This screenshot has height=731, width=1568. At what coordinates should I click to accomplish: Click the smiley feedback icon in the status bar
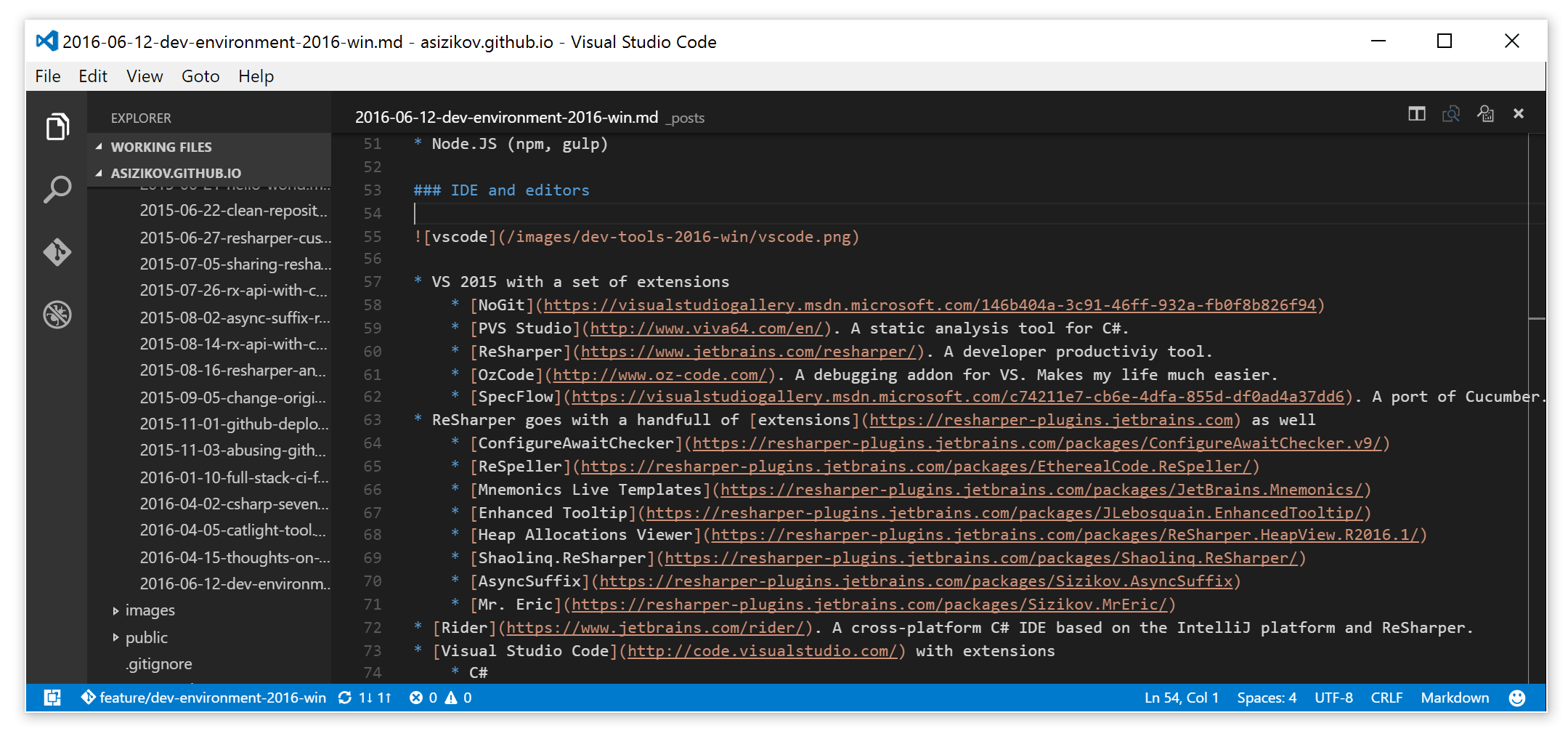(x=1517, y=698)
